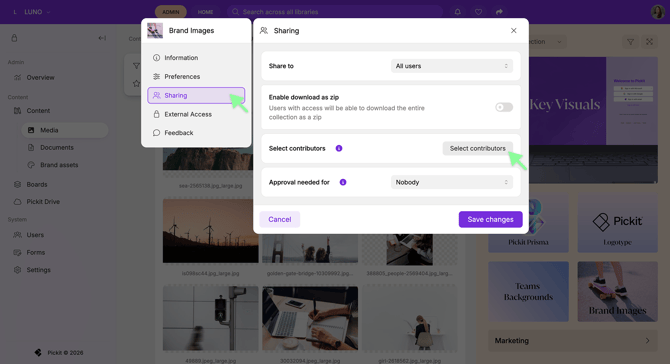The image size is (670, 364).
Task: Expand the Marketing section chevron
Action: point(647,341)
